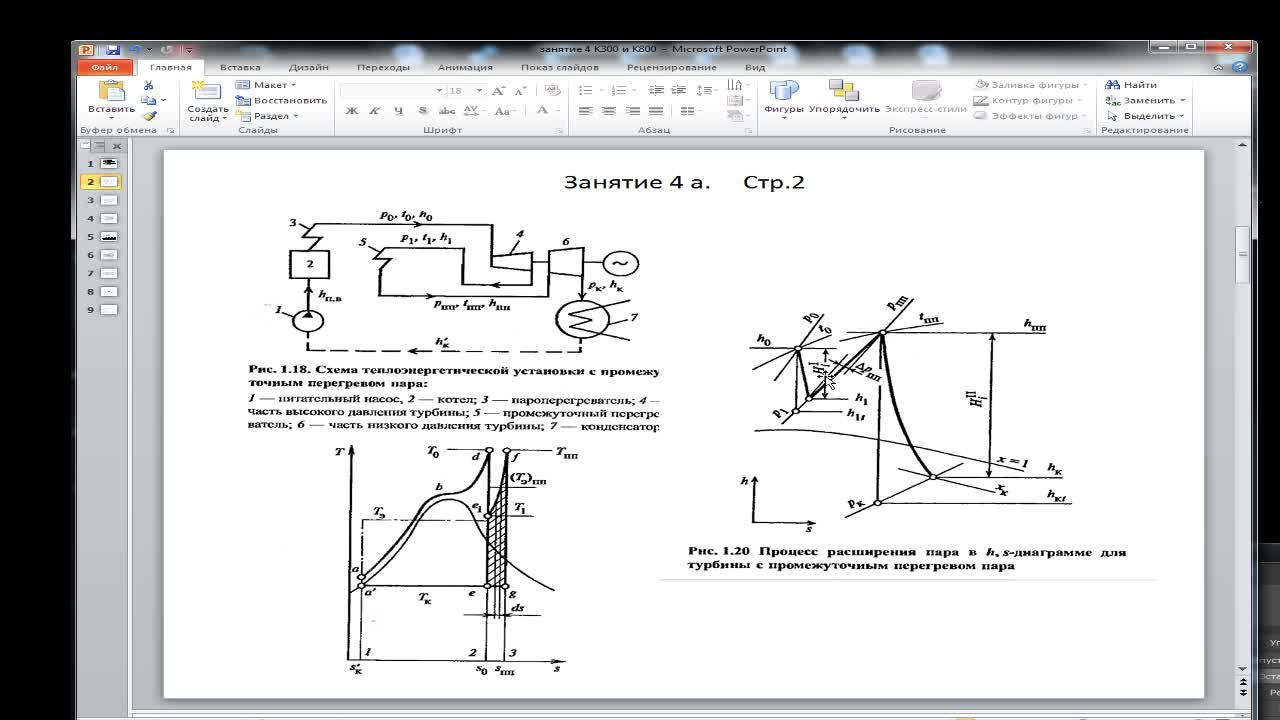Switch to the Анимация tab
Screen dimensions: 1280x720
(465, 67)
